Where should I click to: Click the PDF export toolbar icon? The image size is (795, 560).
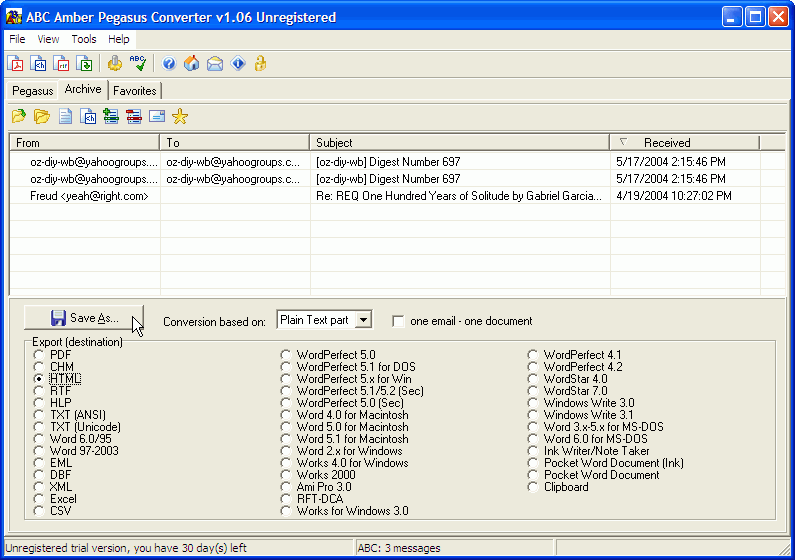[x=15, y=63]
